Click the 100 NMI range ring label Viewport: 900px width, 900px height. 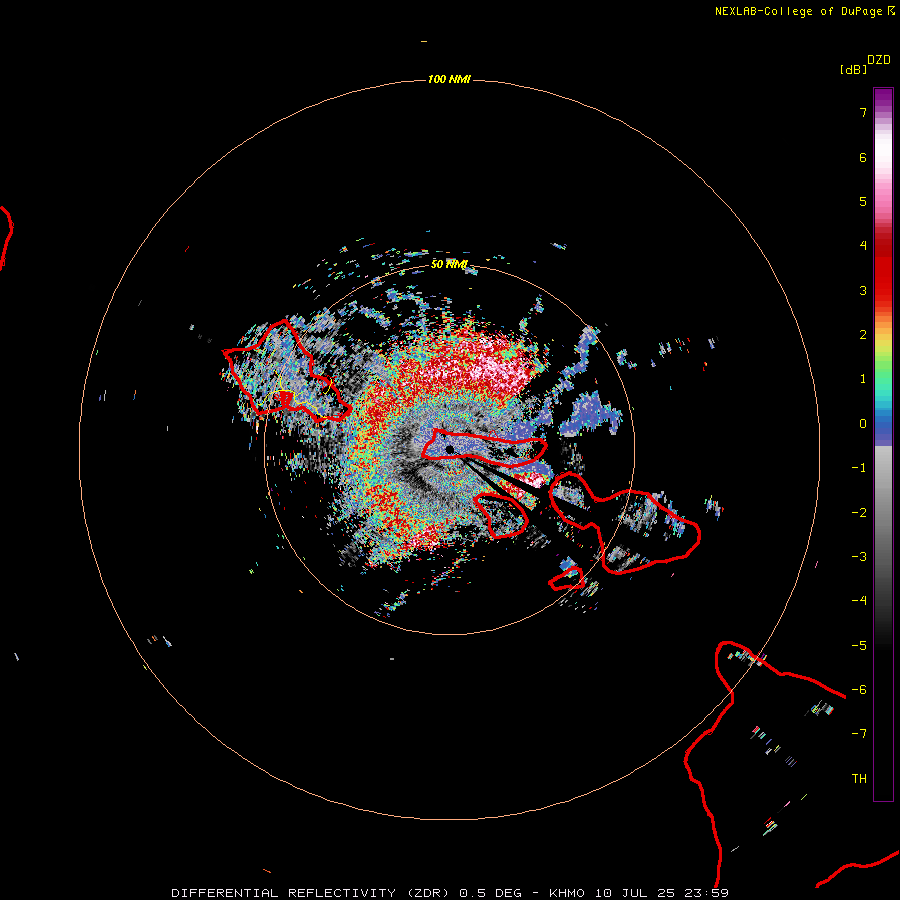point(449,79)
